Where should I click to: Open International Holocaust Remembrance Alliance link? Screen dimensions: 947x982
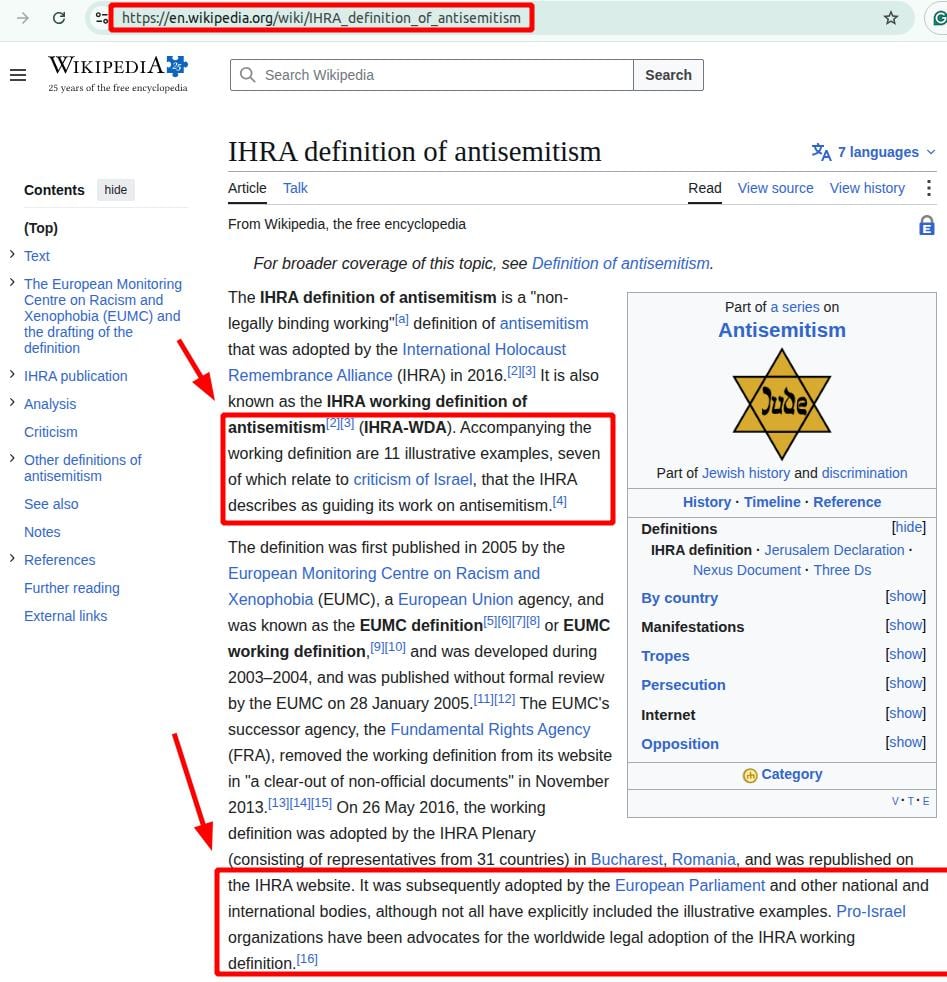(x=397, y=363)
